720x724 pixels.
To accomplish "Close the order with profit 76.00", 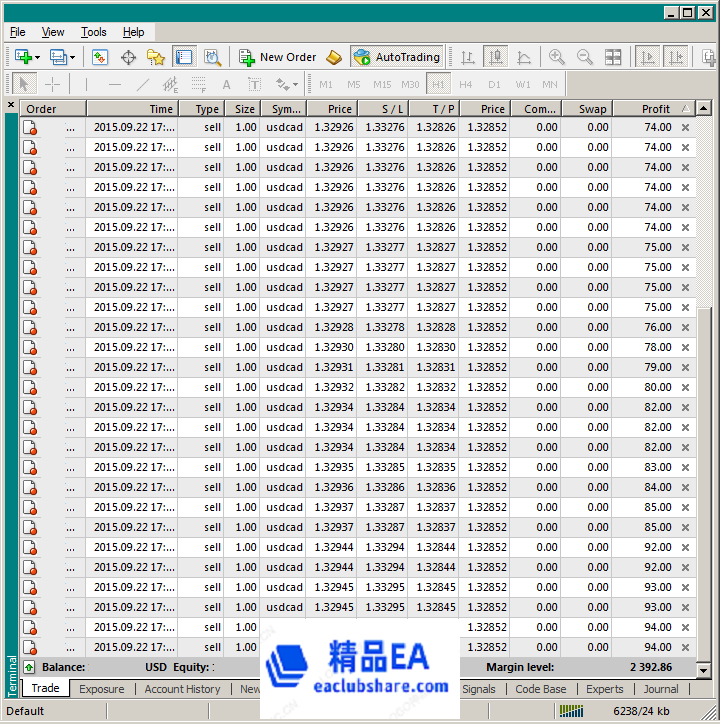I will tap(685, 327).
